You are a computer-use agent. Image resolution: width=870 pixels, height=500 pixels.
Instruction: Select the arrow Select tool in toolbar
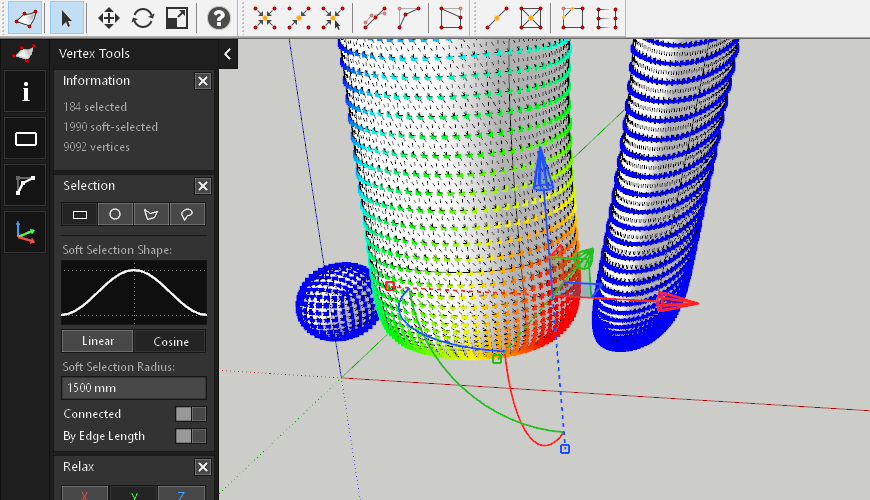(67, 18)
